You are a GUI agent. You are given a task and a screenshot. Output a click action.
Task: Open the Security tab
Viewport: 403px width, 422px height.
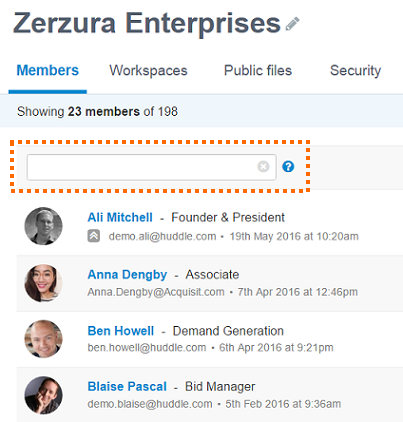pos(355,71)
